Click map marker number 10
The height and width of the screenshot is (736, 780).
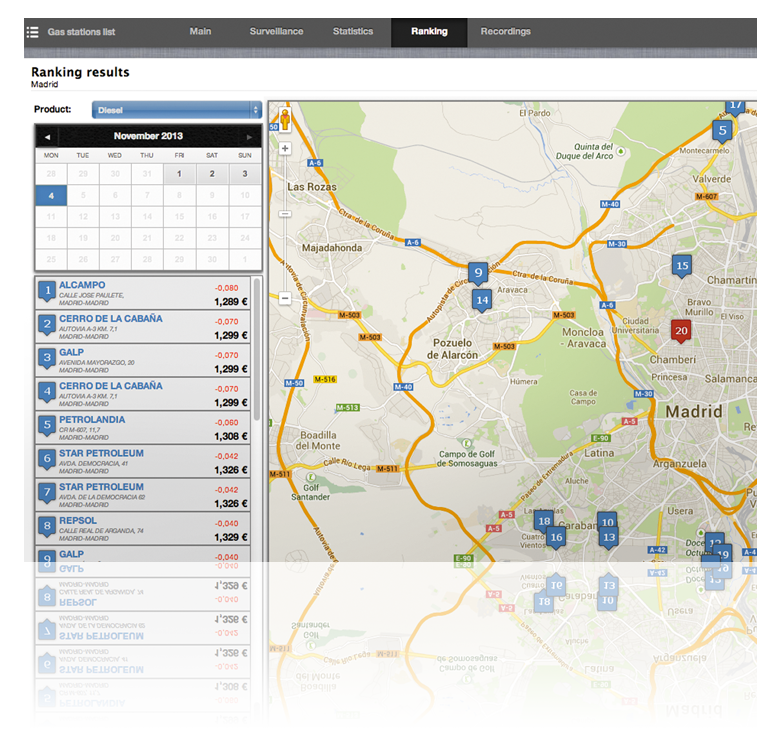coord(607,520)
